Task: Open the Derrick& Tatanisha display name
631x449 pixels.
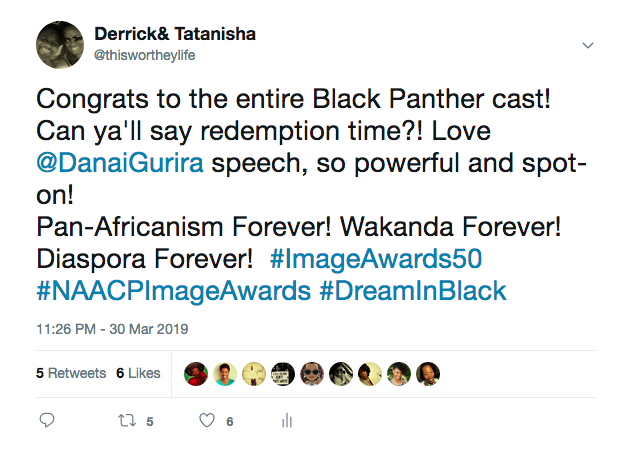Action: point(175,34)
